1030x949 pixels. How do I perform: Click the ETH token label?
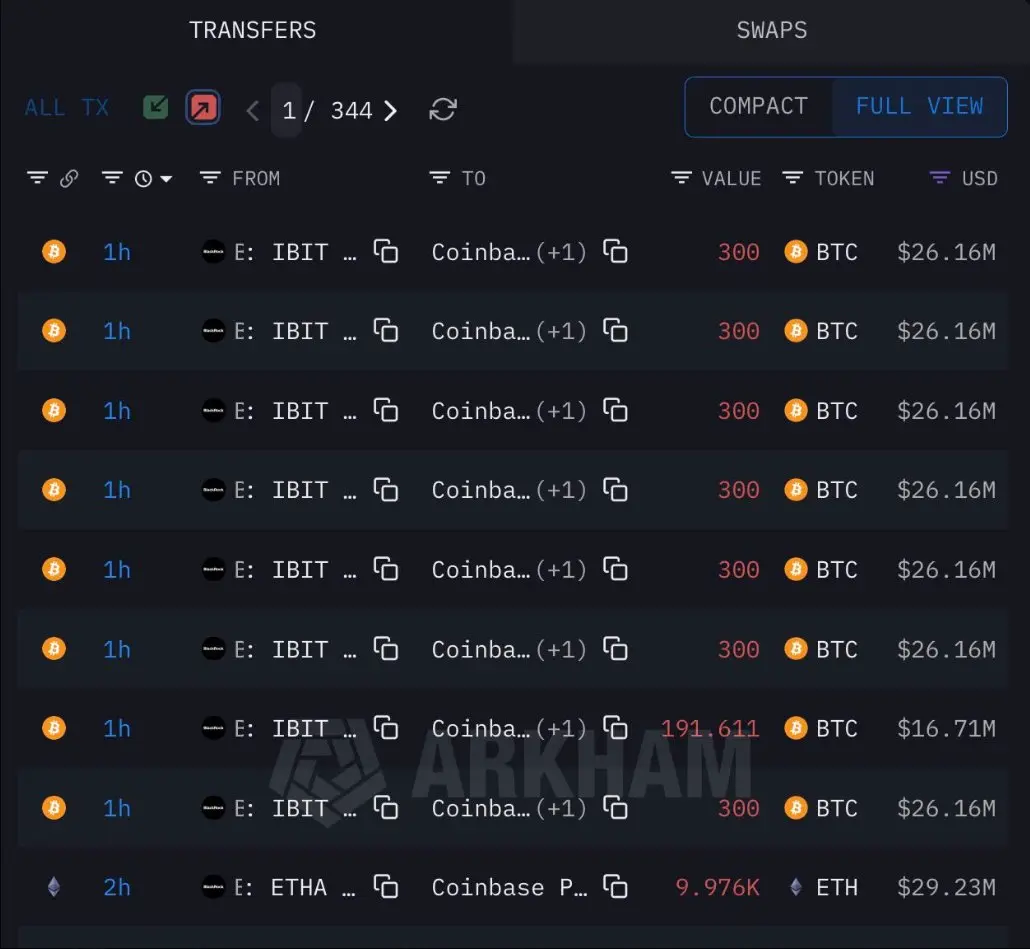tap(837, 888)
